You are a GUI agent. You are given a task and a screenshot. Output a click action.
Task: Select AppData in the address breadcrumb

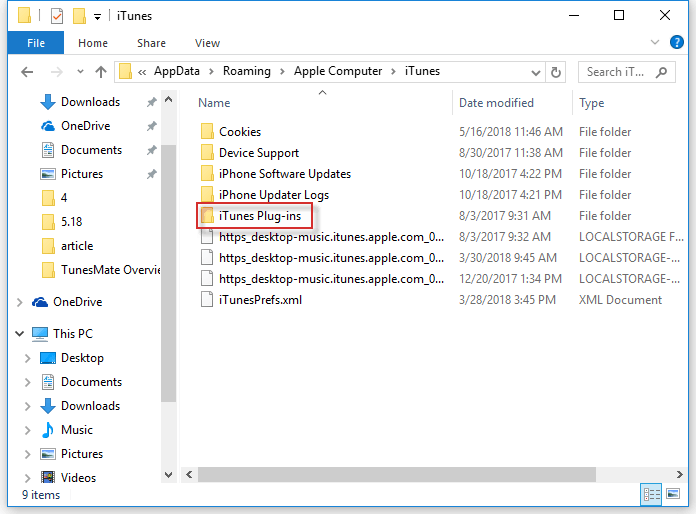[x=177, y=71]
